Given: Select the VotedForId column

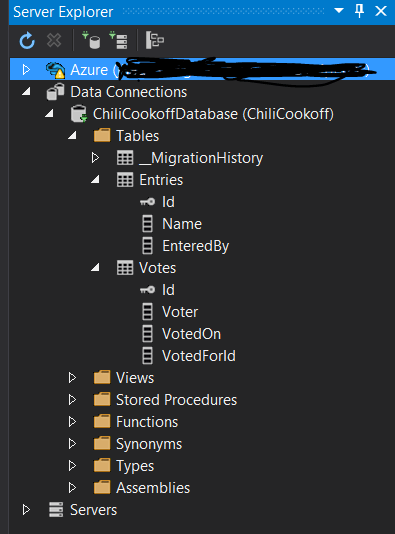Looking at the screenshot, I should 199,356.
